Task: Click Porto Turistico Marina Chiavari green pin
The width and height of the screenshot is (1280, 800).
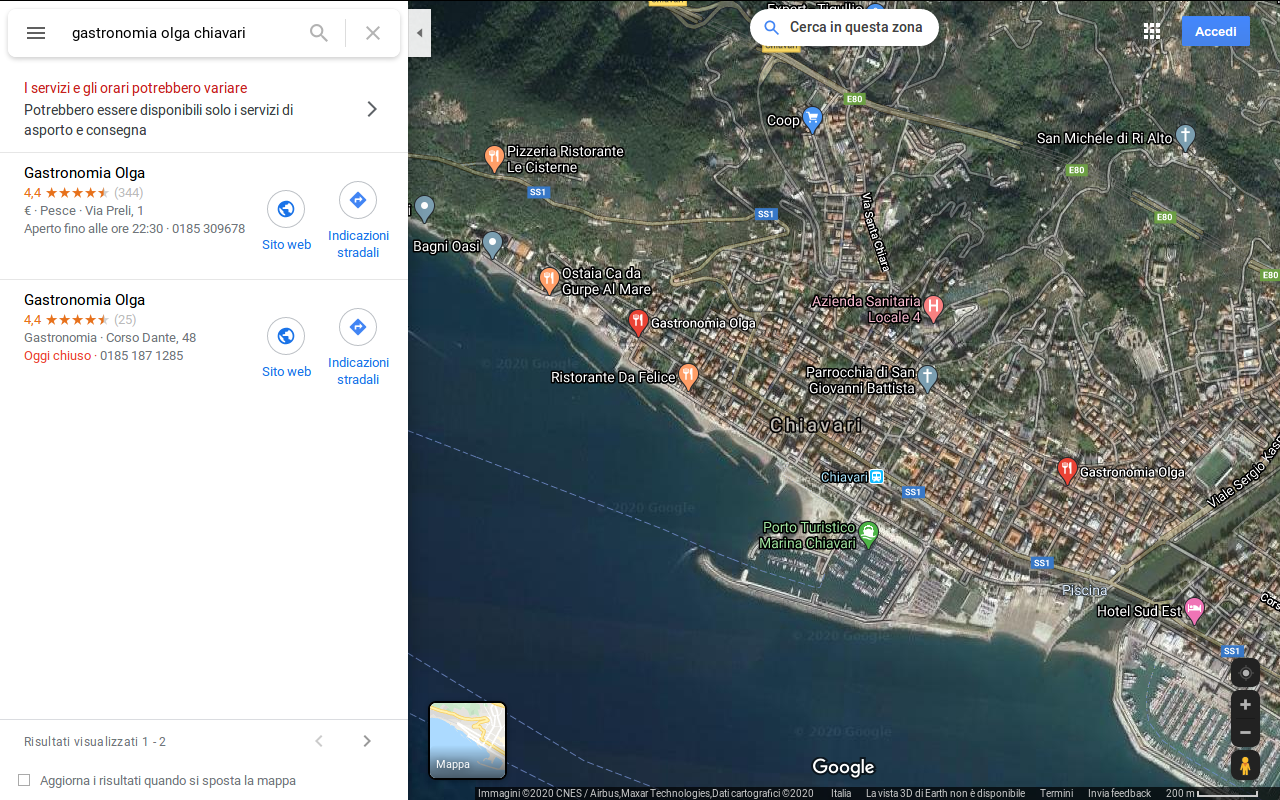Action: [x=868, y=534]
